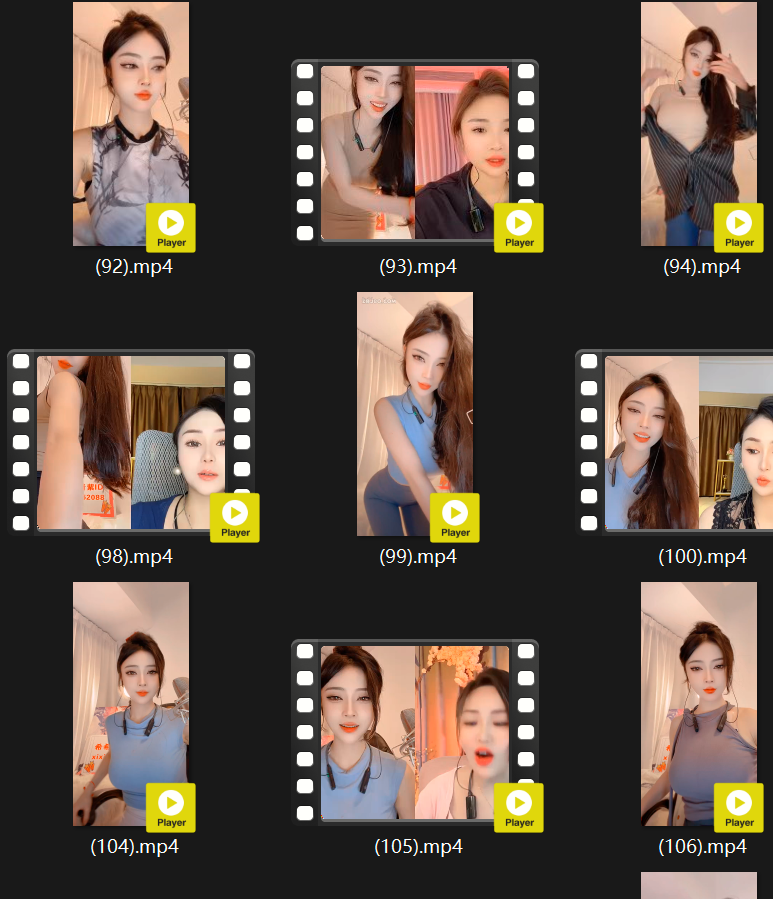Select the (100).mp4 filmstrip thumbnail
Viewport: 773px width, 899px height.
(x=674, y=443)
